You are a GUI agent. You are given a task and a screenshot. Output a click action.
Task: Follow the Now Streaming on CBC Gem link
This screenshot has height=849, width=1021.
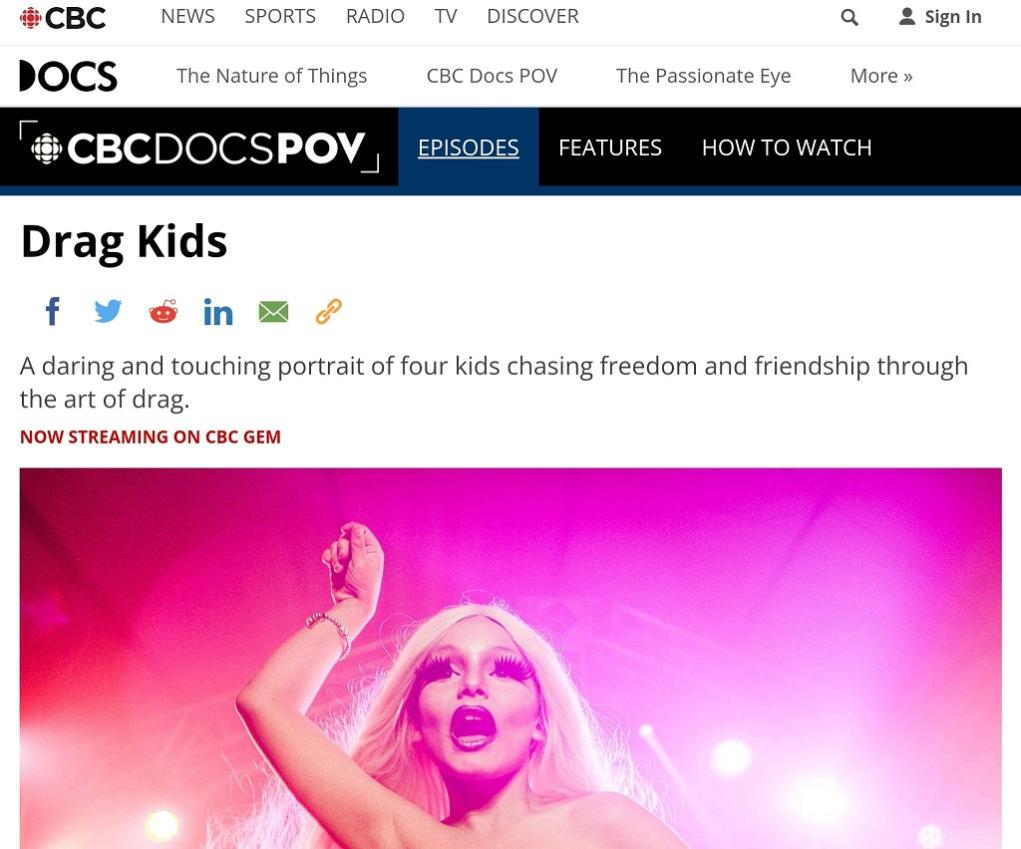point(150,437)
